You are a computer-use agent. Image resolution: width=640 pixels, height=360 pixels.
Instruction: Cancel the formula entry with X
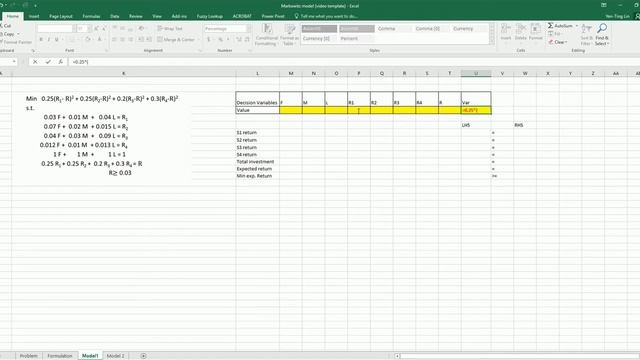35,62
